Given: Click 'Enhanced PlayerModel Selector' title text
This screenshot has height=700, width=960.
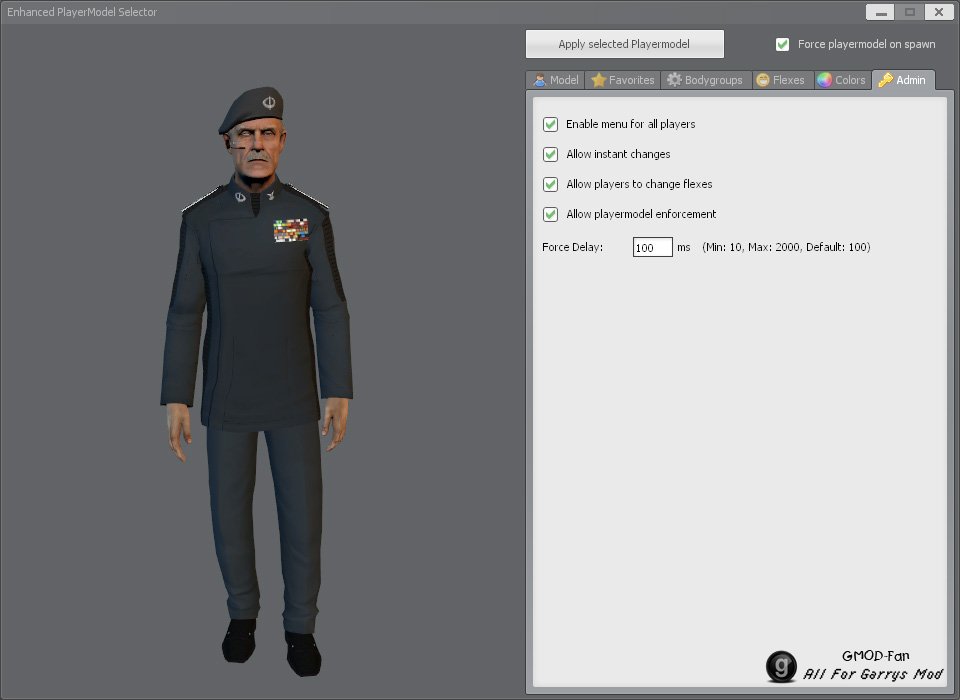Looking at the screenshot, I should coord(82,12).
